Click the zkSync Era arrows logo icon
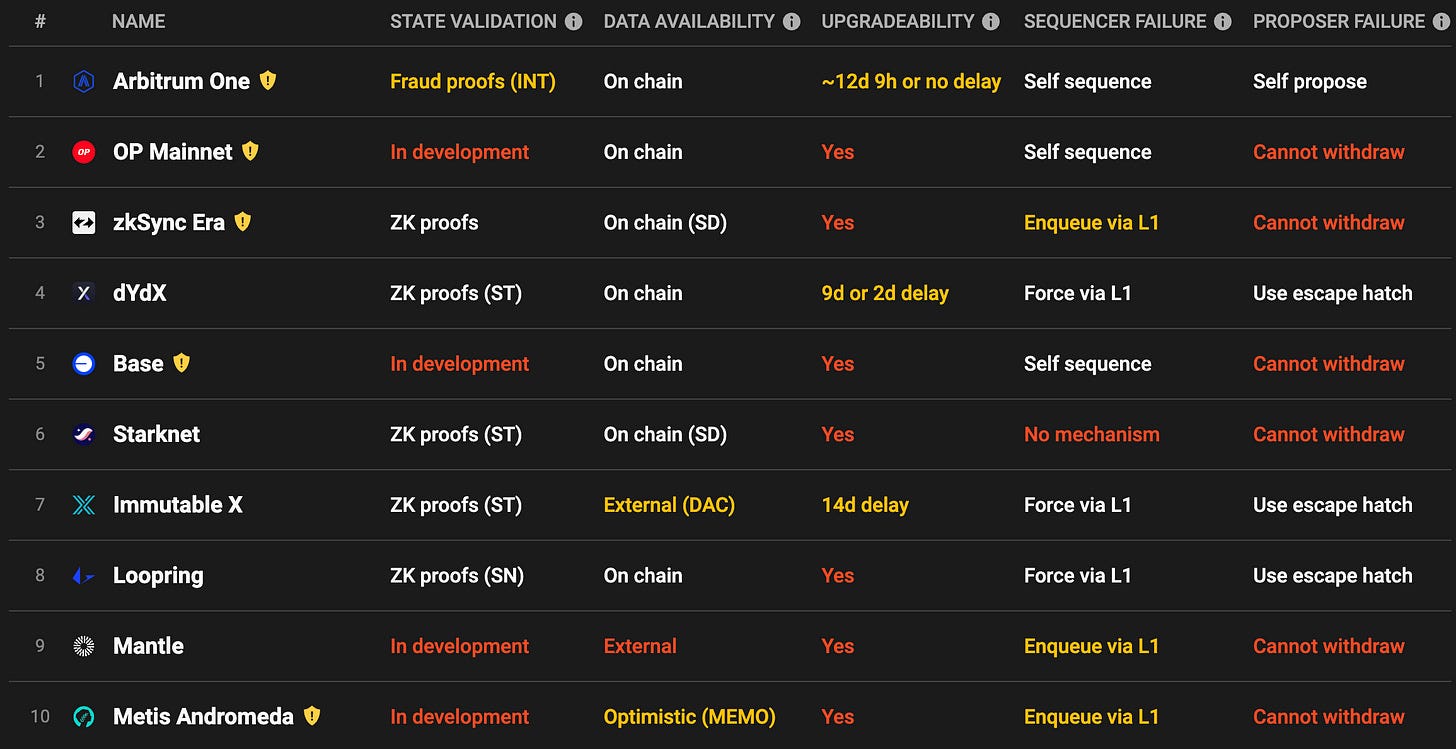The image size is (1456, 749). coord(84,223)
